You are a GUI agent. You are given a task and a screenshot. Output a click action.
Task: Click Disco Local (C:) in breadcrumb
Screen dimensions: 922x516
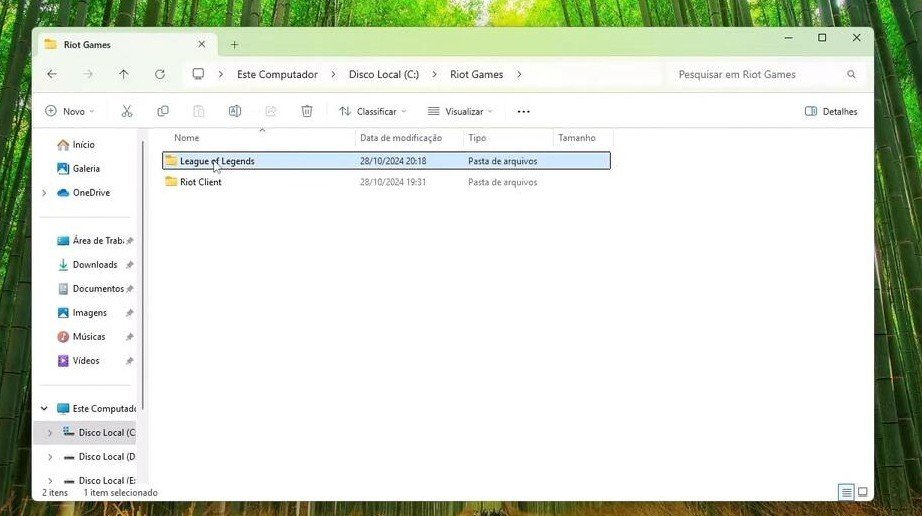tap(384, 75)
